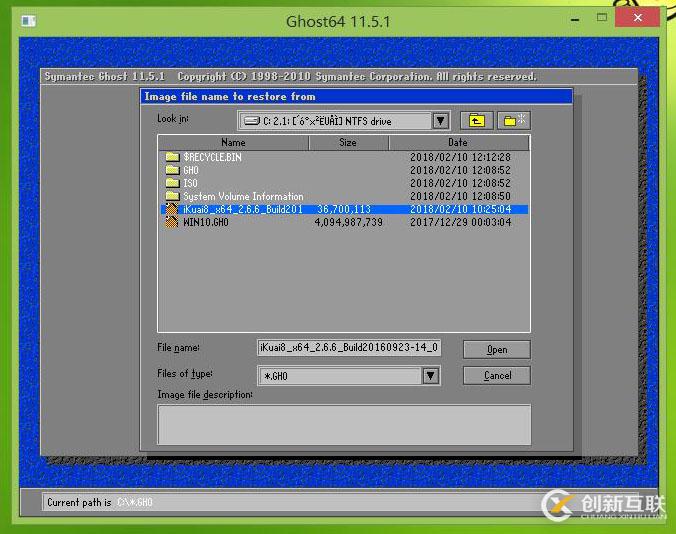Viewport: 676px width, 534px height.
Task: Click the File name input field
Action: click(349, 347)
